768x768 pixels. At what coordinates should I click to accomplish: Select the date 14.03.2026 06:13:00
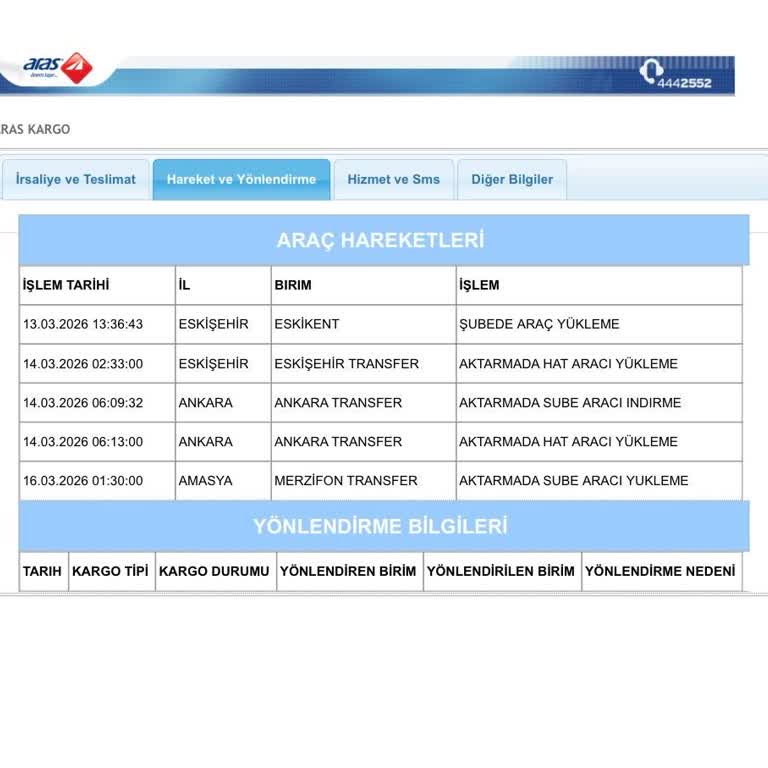click(83, 442)
